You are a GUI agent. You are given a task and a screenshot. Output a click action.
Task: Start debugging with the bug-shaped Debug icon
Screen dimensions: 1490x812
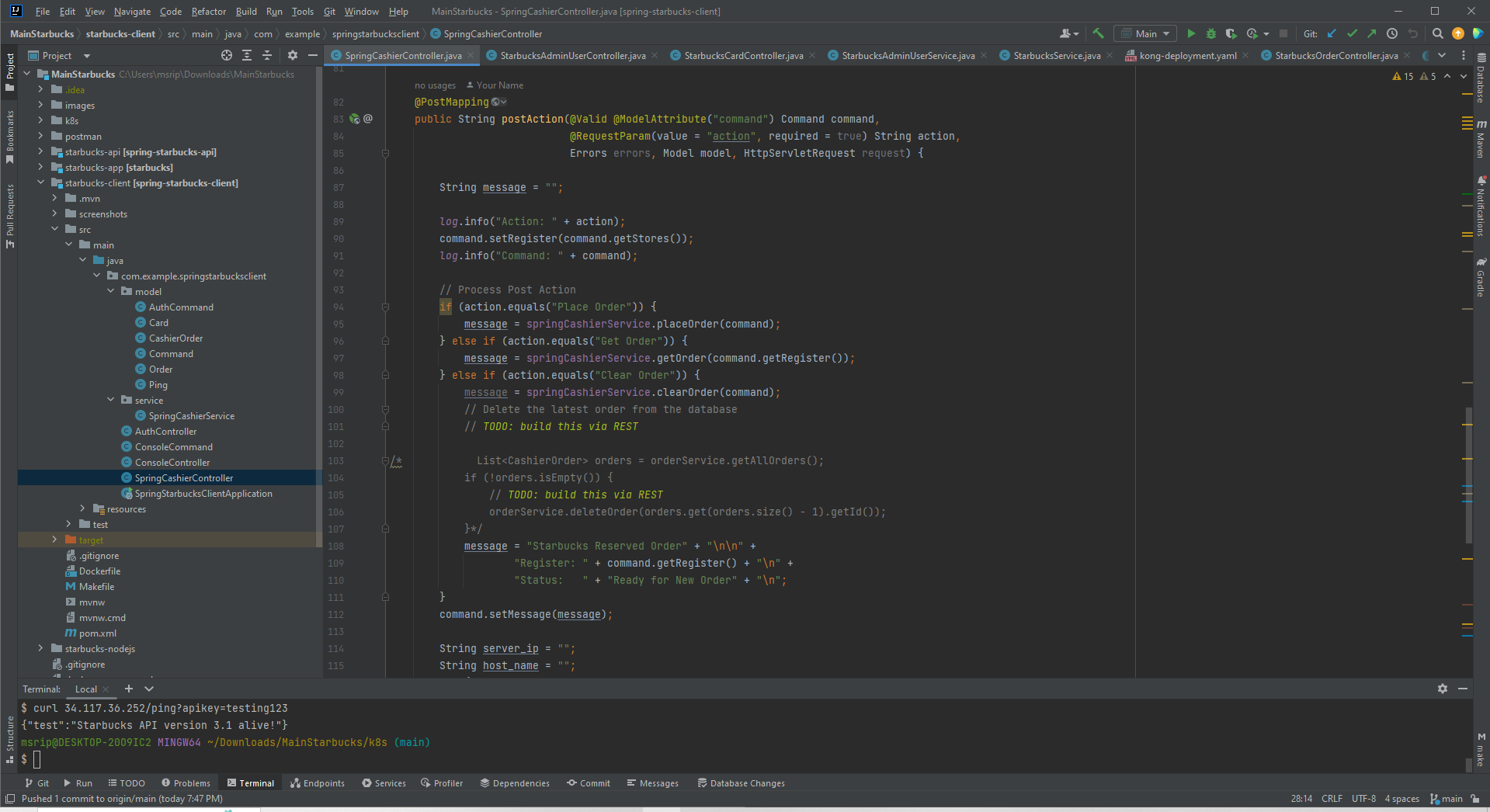1210,33
